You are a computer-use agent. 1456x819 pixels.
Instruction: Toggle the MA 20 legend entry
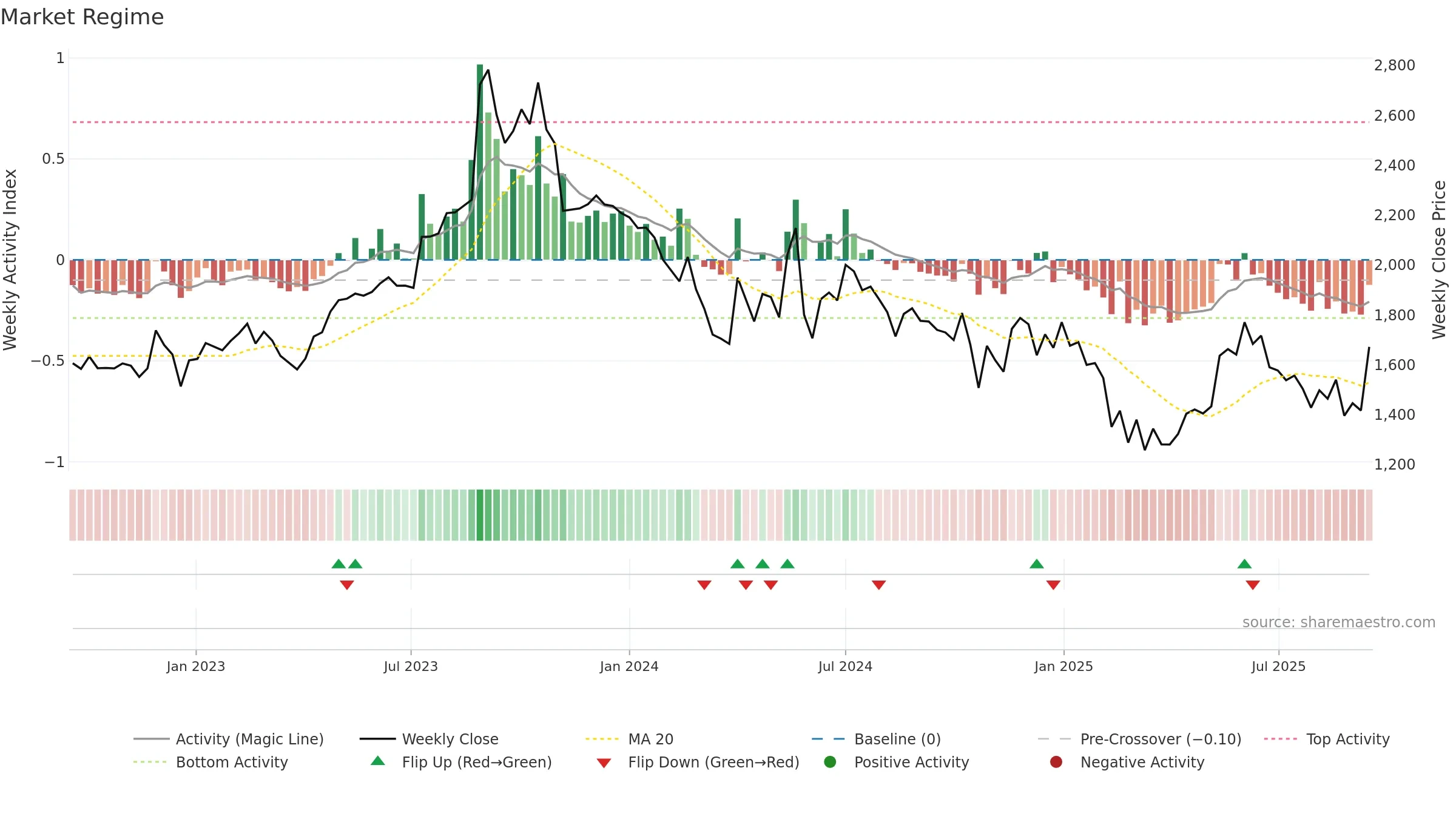629,739
